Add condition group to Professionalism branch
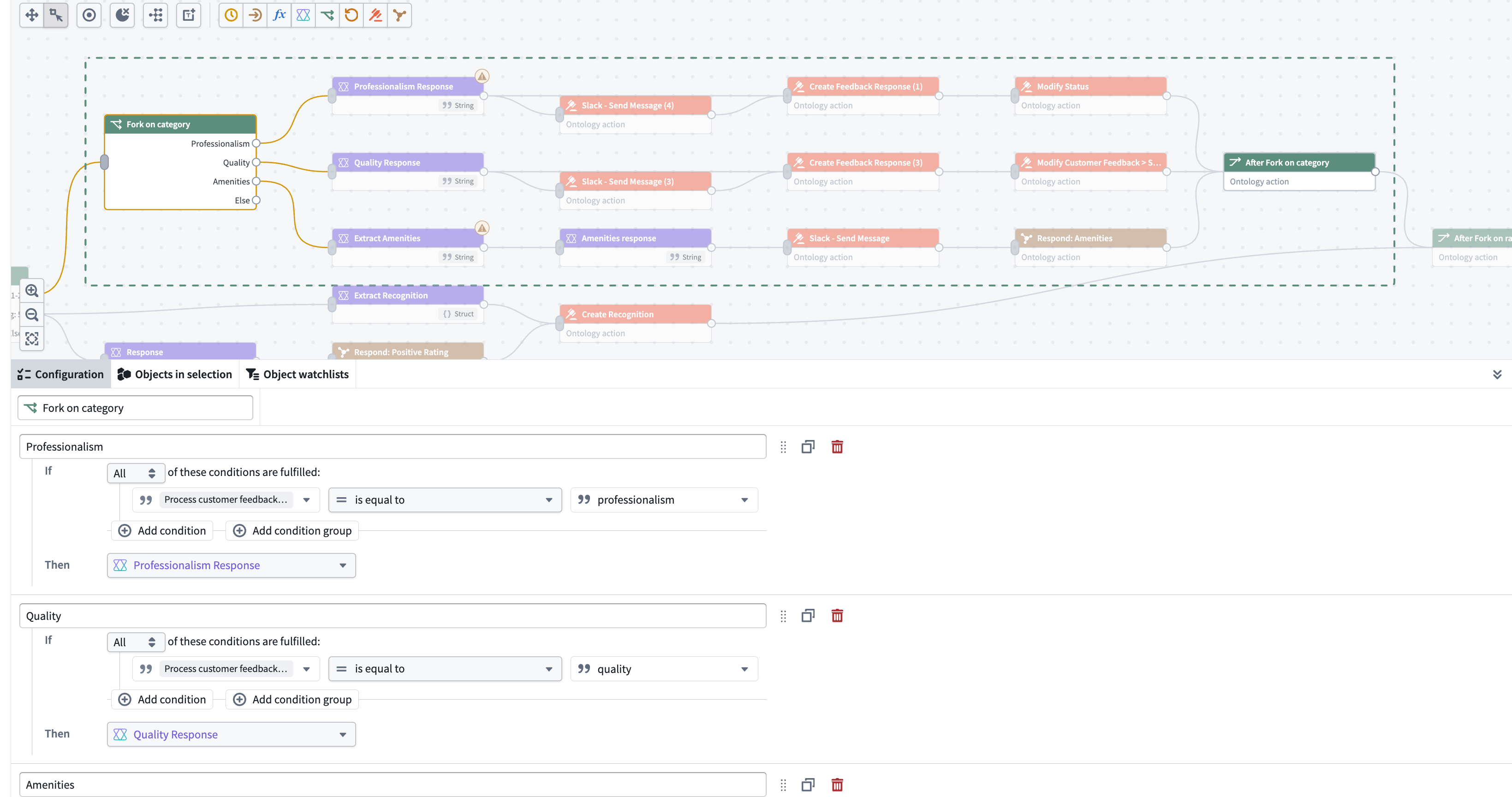This screenshot has width=1512, height=797. [x=292, y=530]
